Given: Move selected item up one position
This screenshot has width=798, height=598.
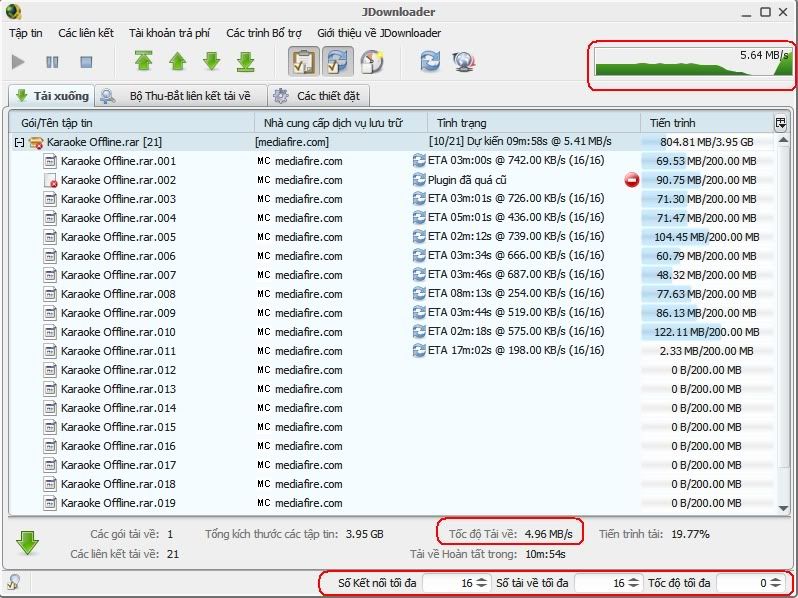Looking at the screenshot, I should (x=177, y=62).
